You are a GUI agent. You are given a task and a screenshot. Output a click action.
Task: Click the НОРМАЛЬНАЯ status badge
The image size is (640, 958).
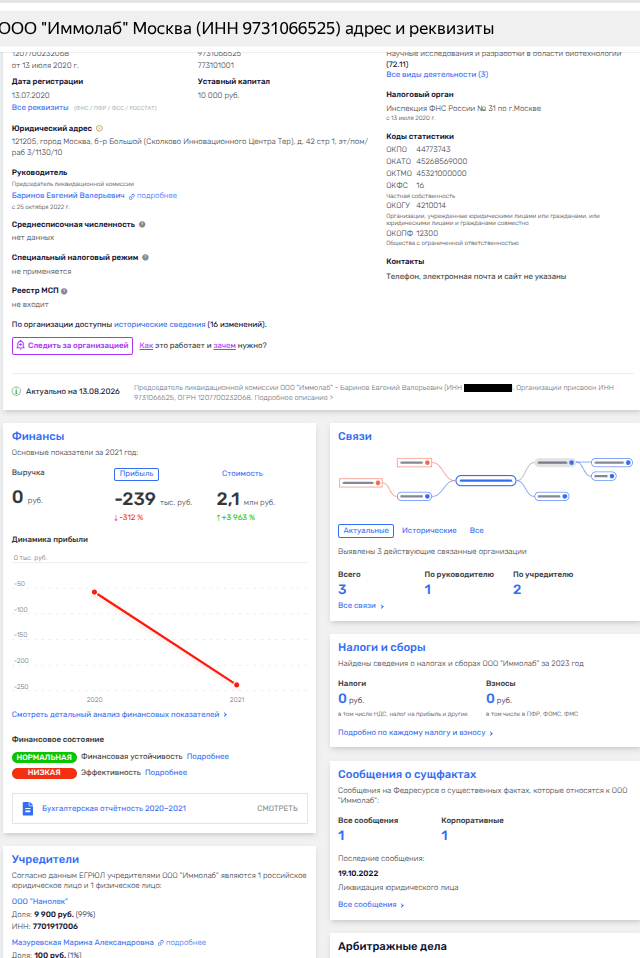[44, 757]
